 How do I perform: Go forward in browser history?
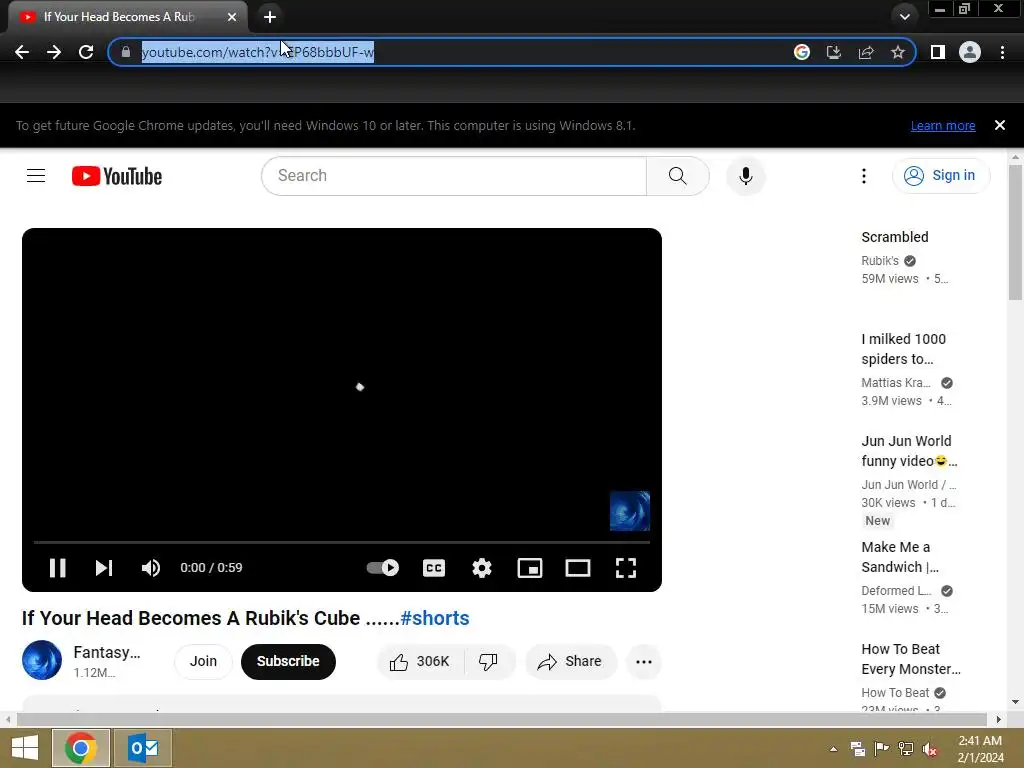[x=54, y=52]
